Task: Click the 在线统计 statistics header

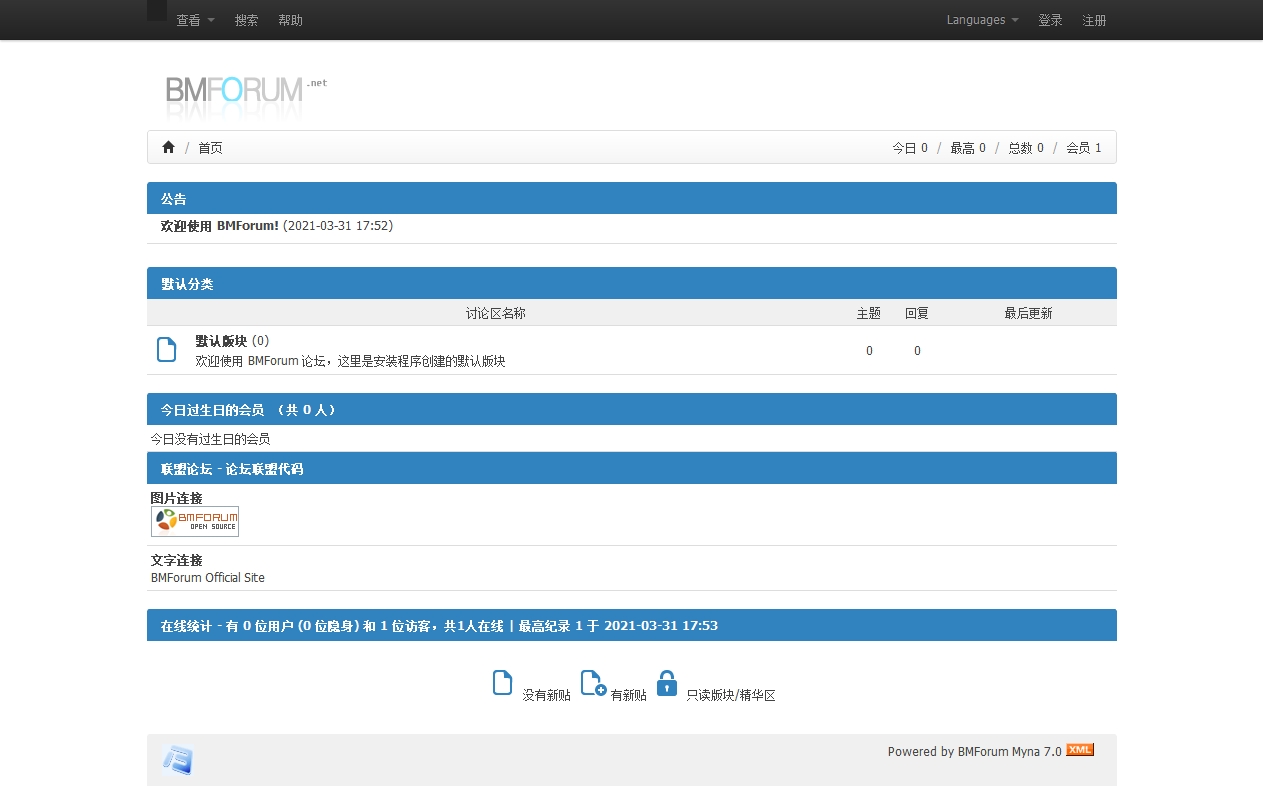Action: coord(632,625)
